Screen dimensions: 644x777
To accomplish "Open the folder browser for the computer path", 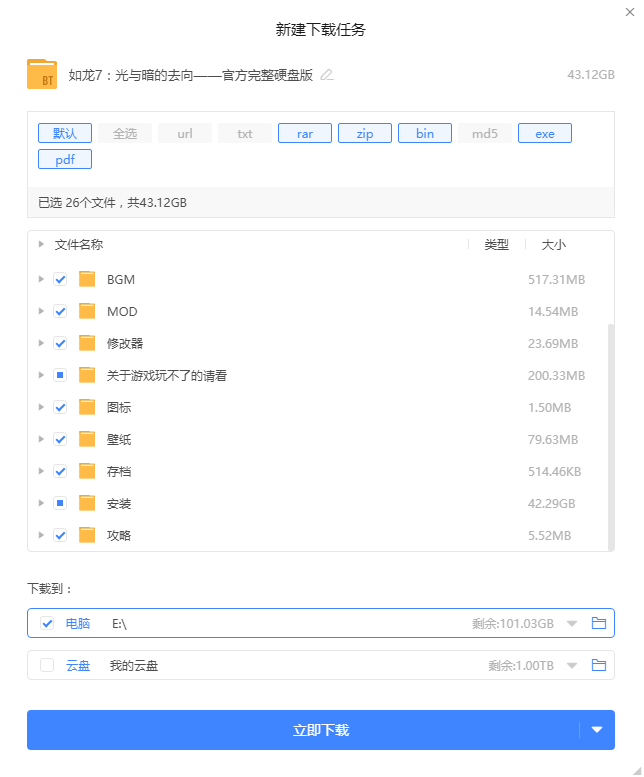I will coord(598,623).
